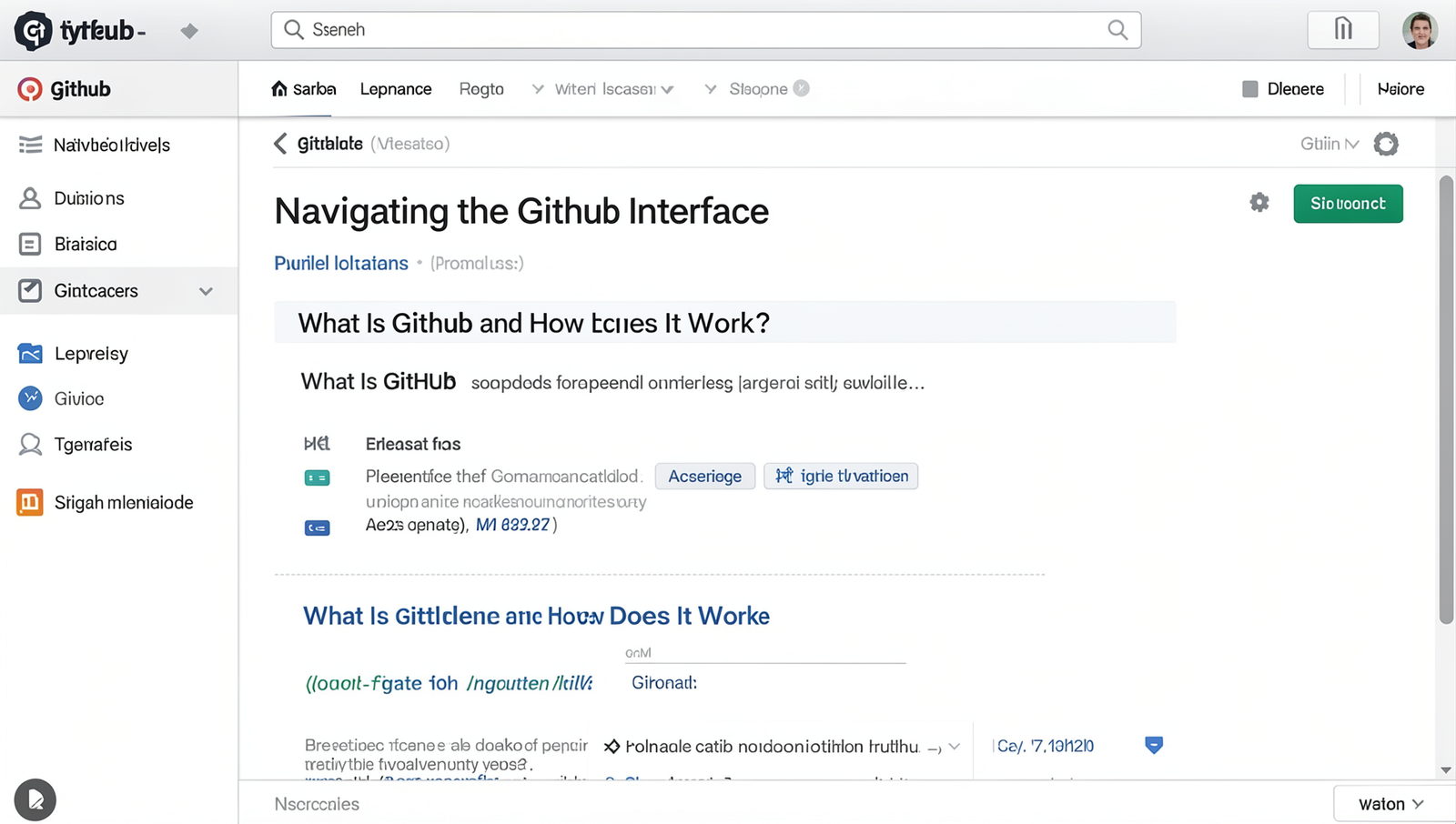The height and width of the screenshot is (824, 1456).
Task: Switch to the Regto tab
Action: (481, 89)
